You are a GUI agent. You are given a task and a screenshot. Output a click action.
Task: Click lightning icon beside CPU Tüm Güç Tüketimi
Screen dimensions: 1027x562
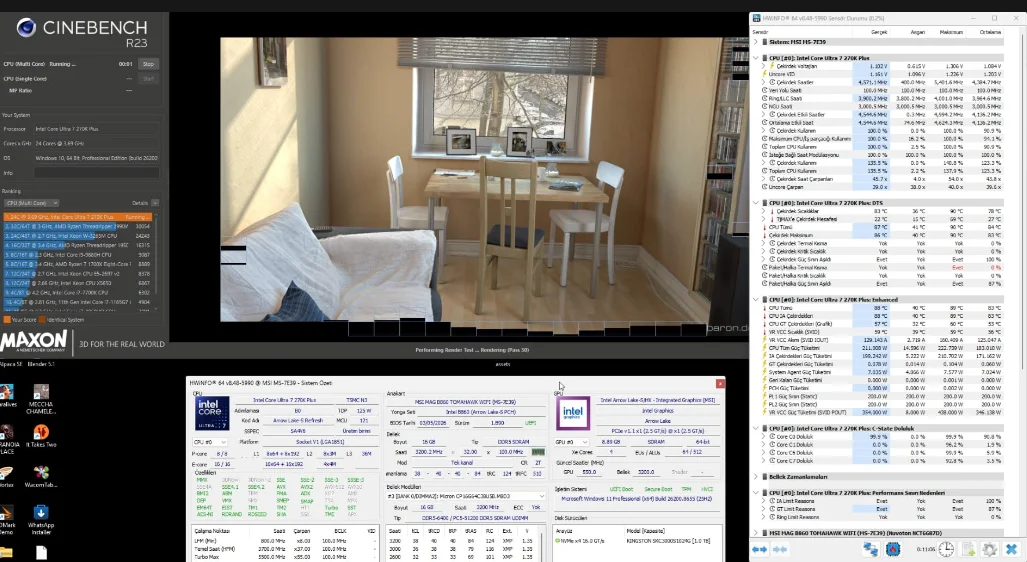pyautogui.click(x=764, y=348)
